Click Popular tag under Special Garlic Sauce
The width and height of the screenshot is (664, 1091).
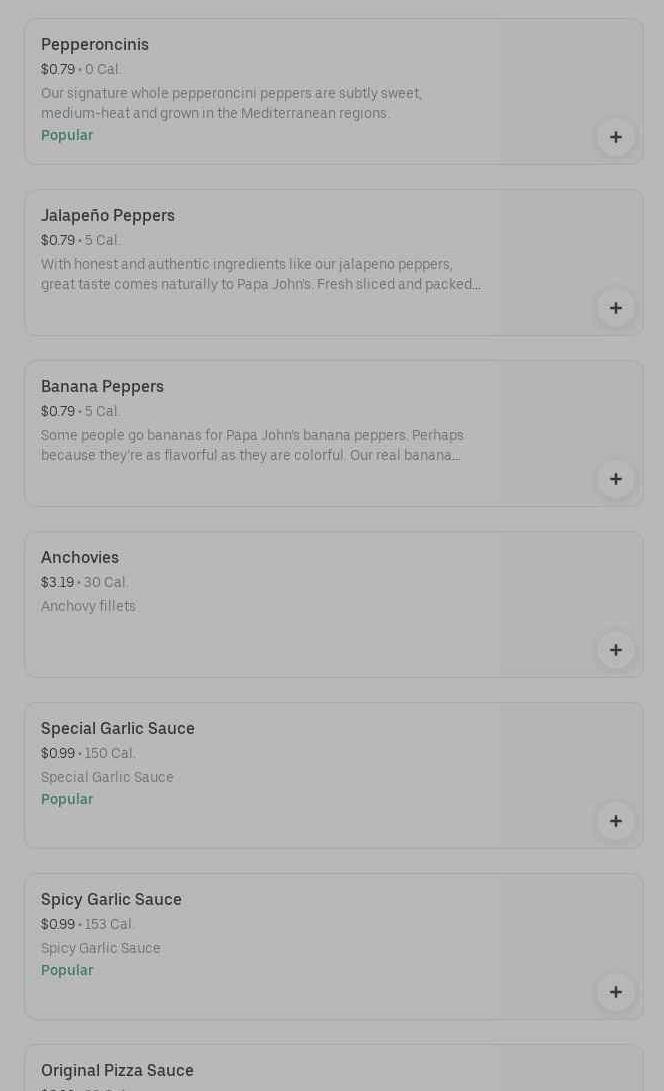67,799
